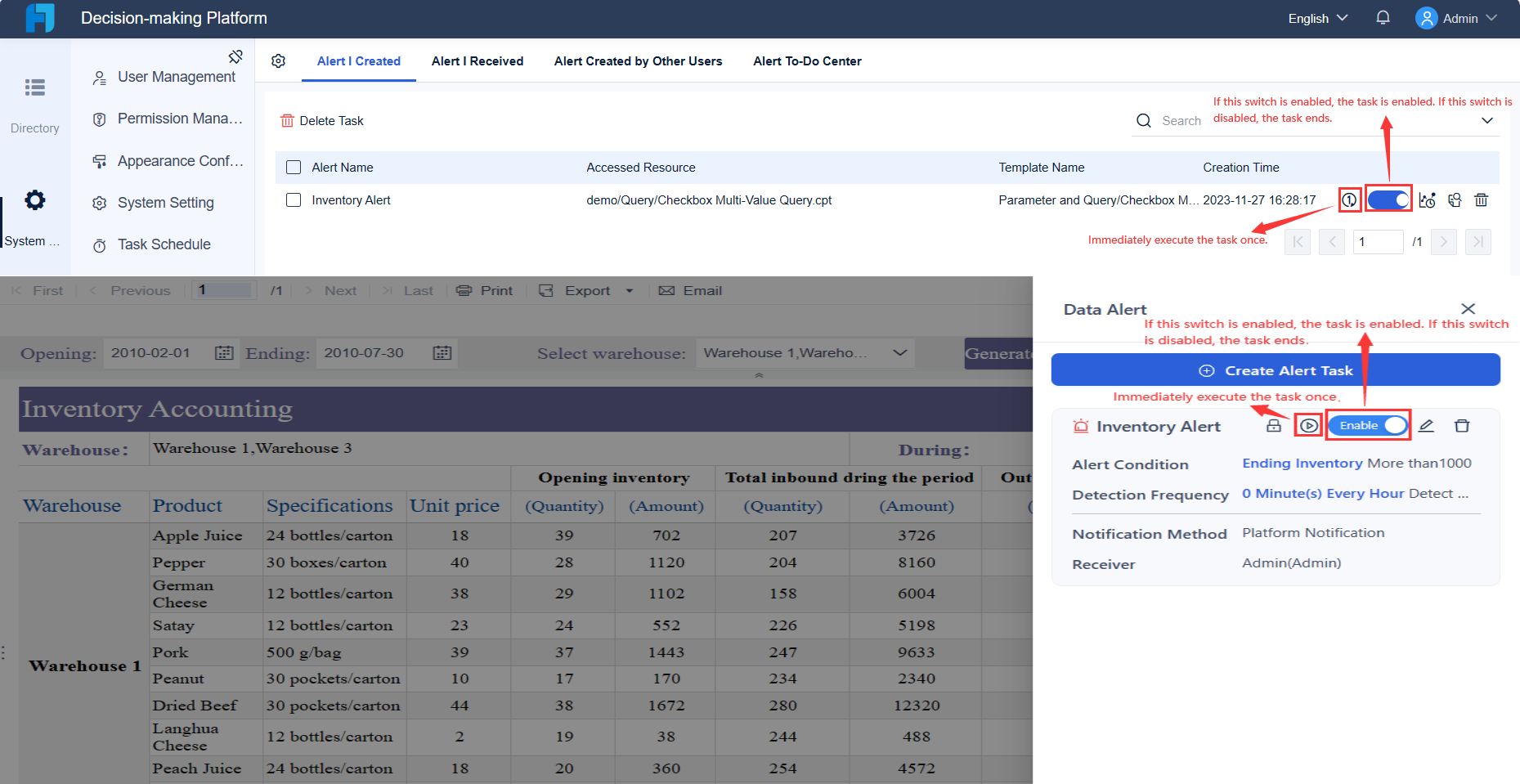Screen dimensions: 1520x784
Task: View the alert log for Inventory Alert
Action: (1455, 199)
